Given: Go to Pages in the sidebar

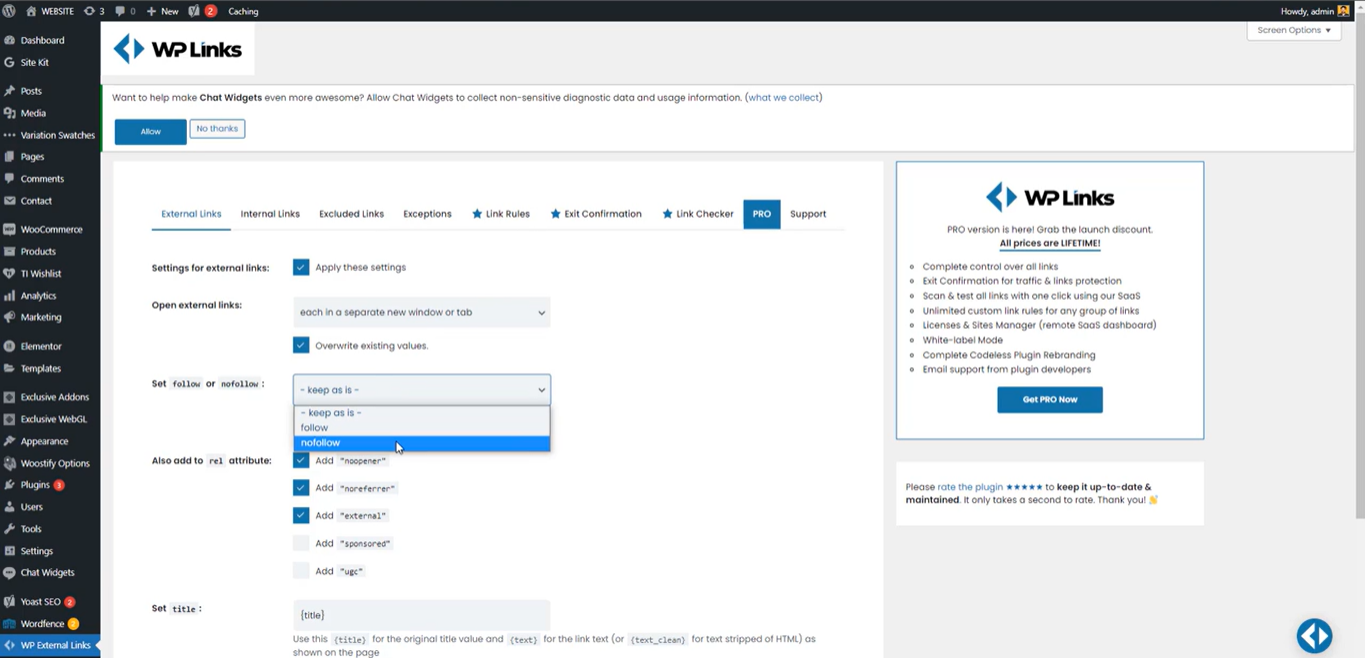Looking at the screenshot, I should click(32, 157).
